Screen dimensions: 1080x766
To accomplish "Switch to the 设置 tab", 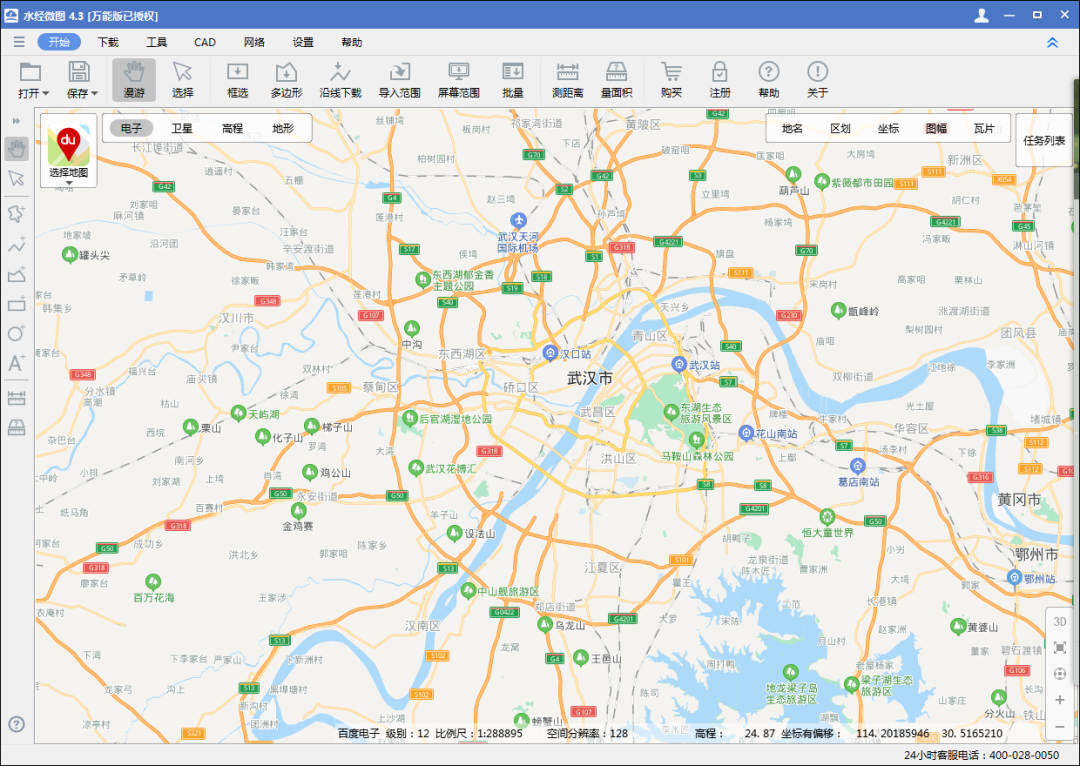I will click(x=303, y=42).
